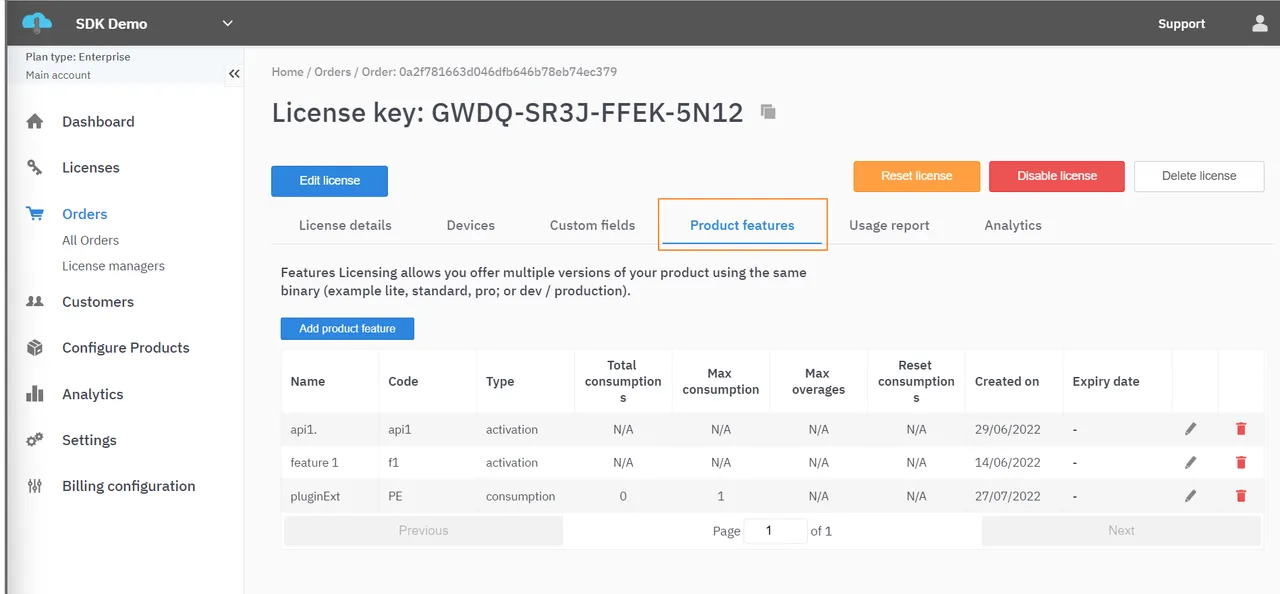Switch to the Devices tab
The image size is (1280, 594).
tap(470, 225)
